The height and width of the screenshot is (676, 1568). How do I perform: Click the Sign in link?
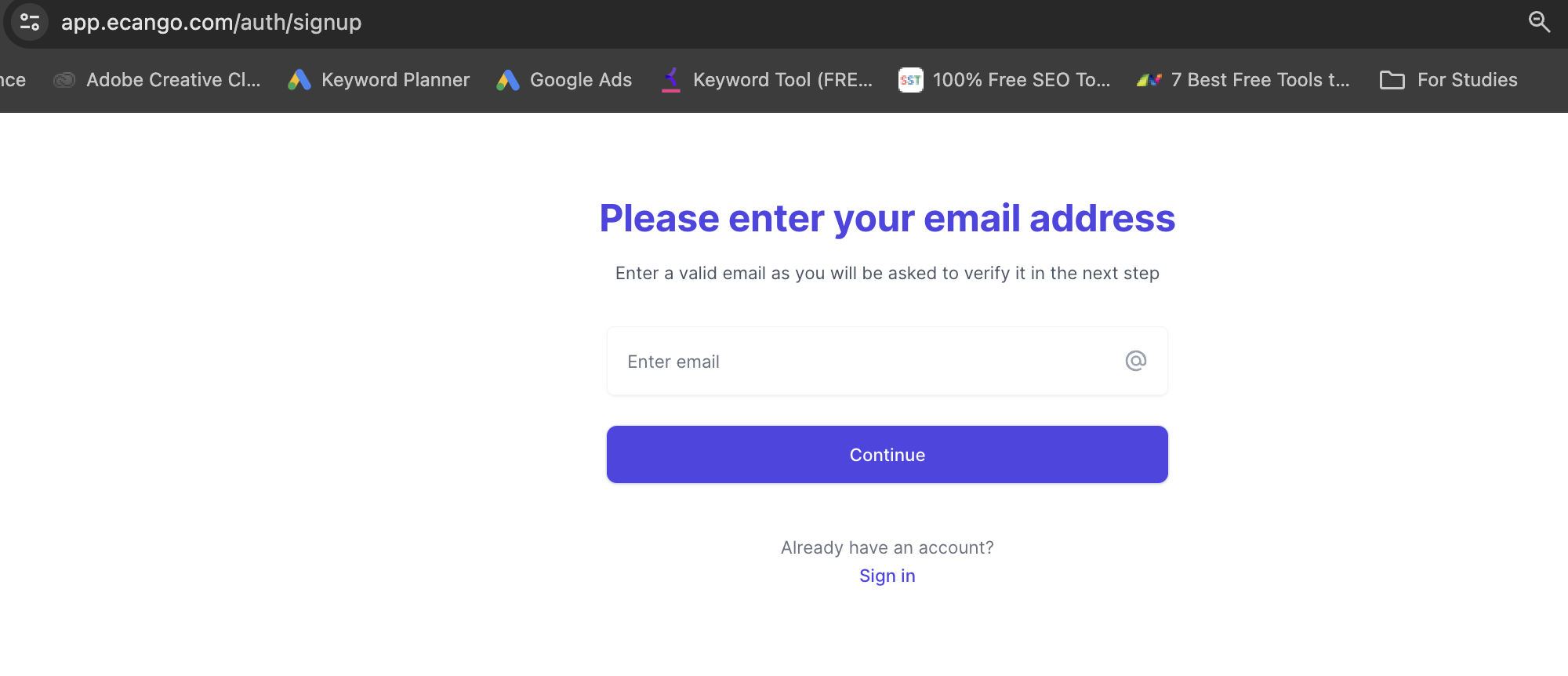point(886,575)
